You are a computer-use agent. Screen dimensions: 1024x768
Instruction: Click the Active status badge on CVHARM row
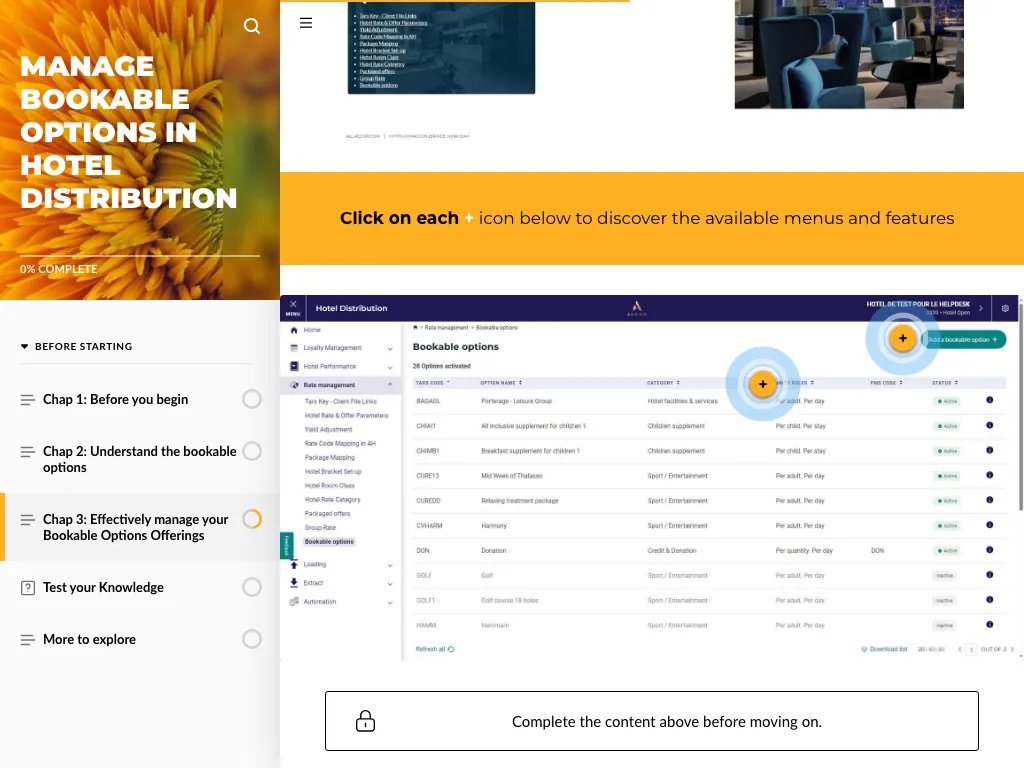[x=947, y=526]
